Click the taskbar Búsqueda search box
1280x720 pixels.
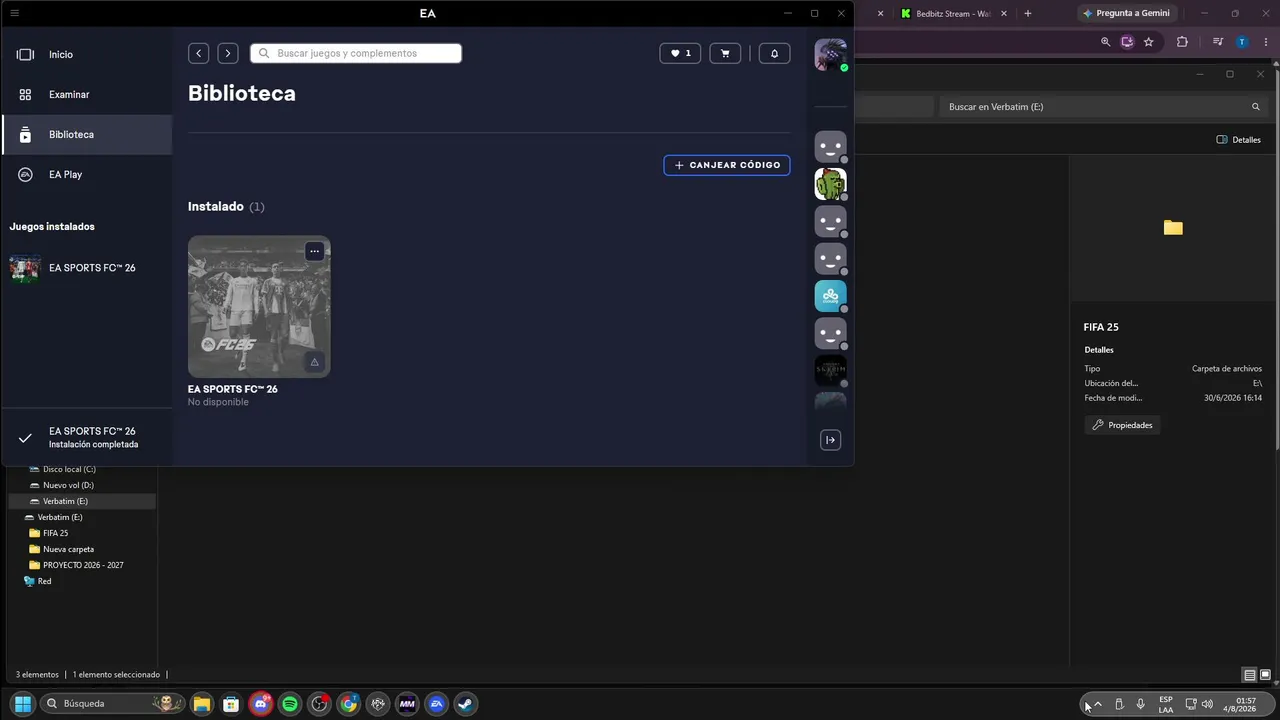tap(111, 704)
